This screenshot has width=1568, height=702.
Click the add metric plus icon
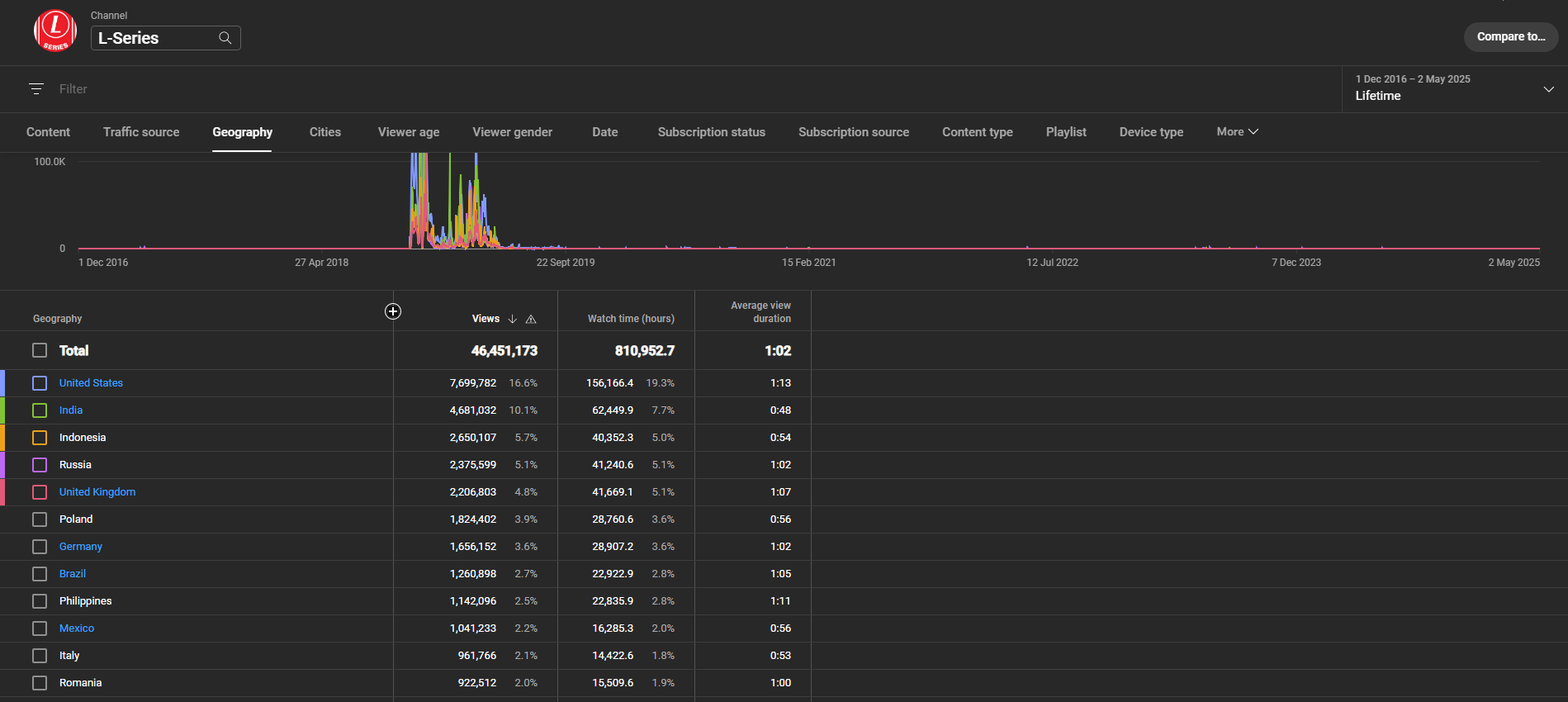[x=393, y=311]
